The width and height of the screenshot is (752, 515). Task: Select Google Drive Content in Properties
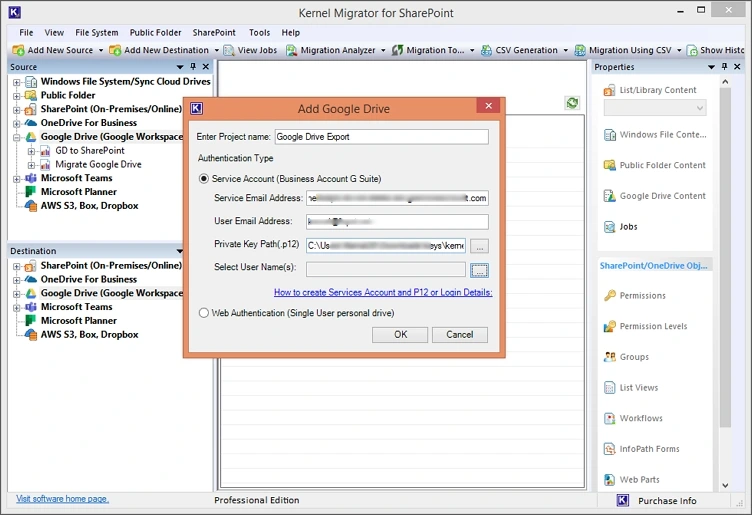(x=654, y=196)
